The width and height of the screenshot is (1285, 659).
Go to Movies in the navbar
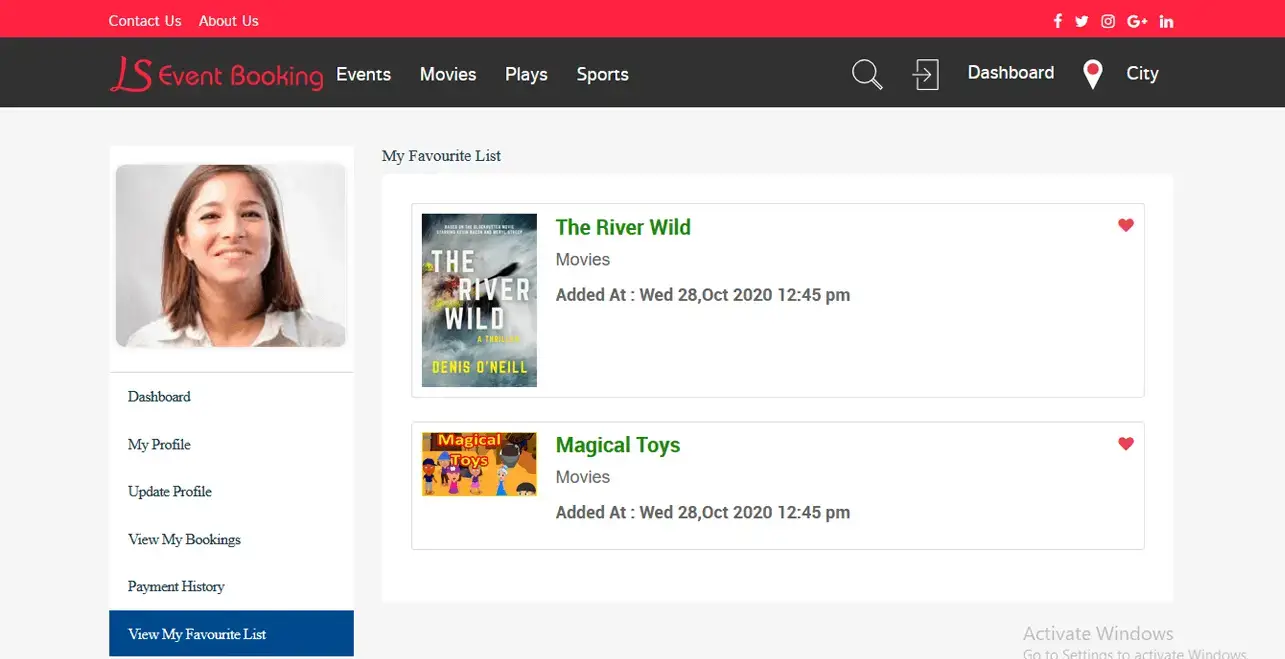coord(448,74)
